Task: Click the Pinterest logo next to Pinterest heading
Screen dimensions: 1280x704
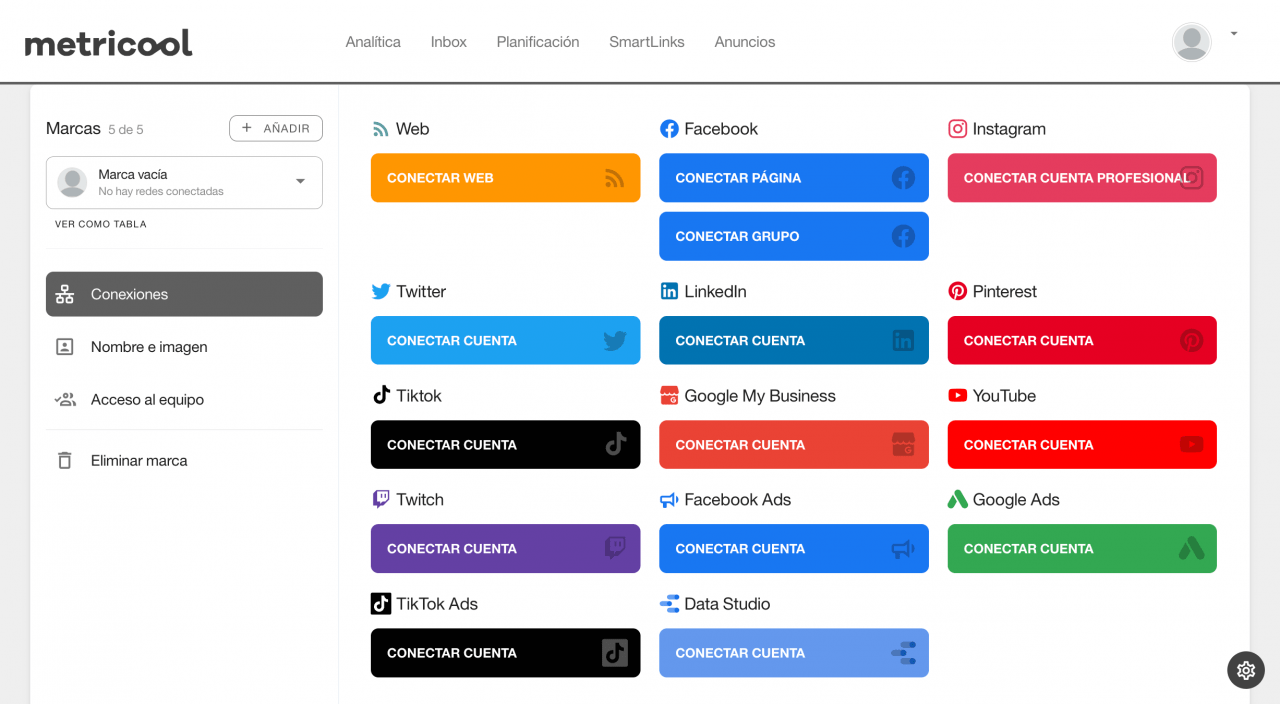Action: point(957,292)
